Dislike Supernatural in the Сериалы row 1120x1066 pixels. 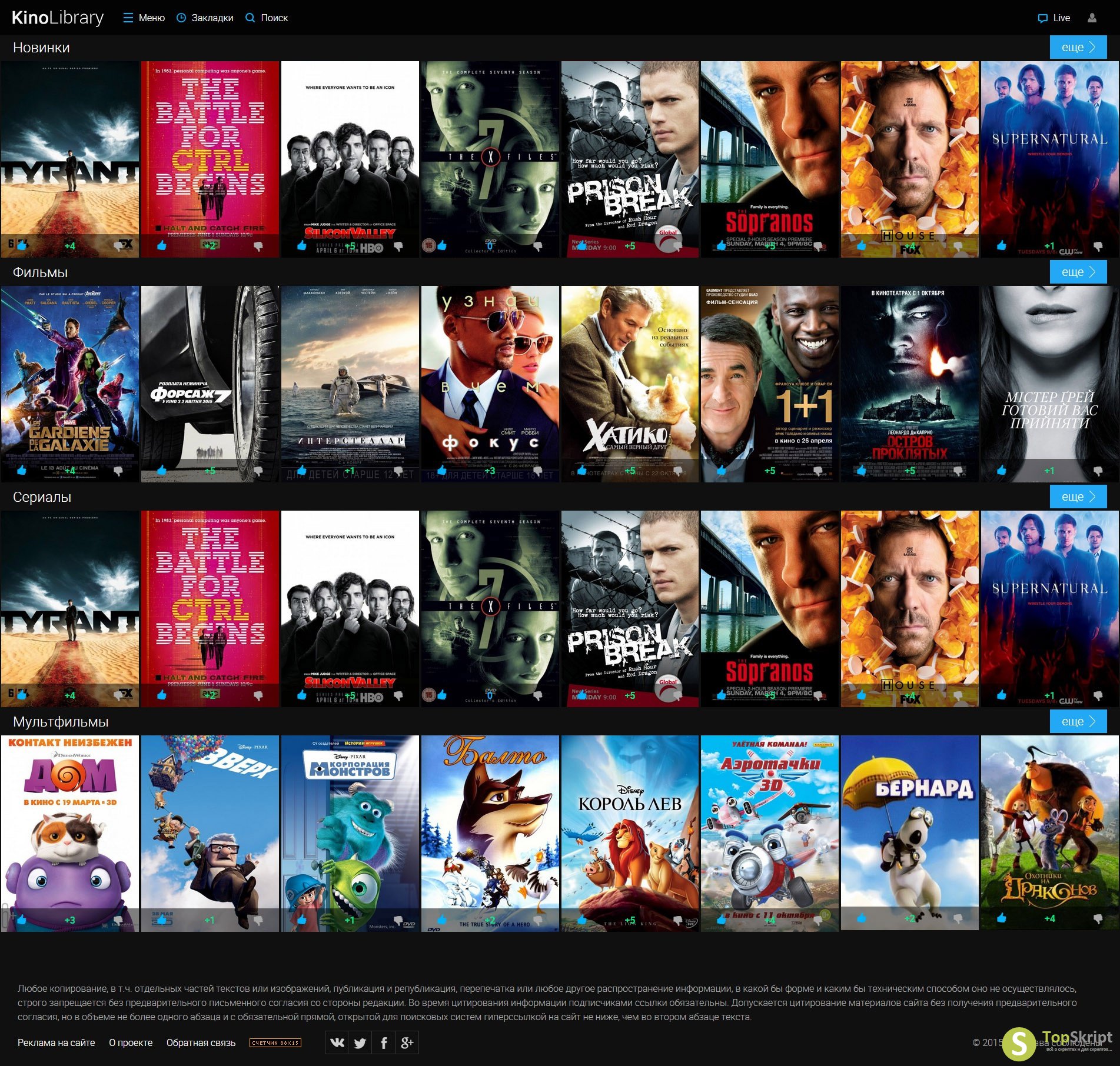pyautogui.click(x=1098, y=695)
